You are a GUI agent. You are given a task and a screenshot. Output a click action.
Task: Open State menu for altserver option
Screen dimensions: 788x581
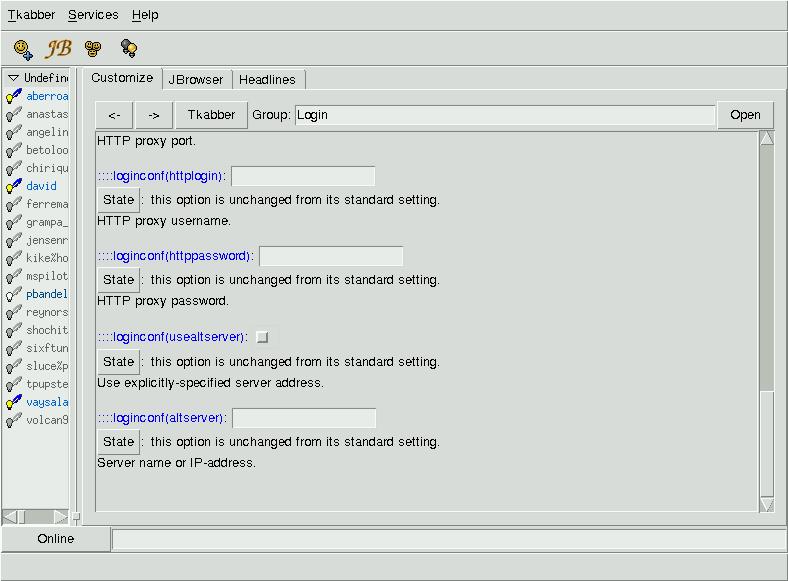tap(118, 442)
